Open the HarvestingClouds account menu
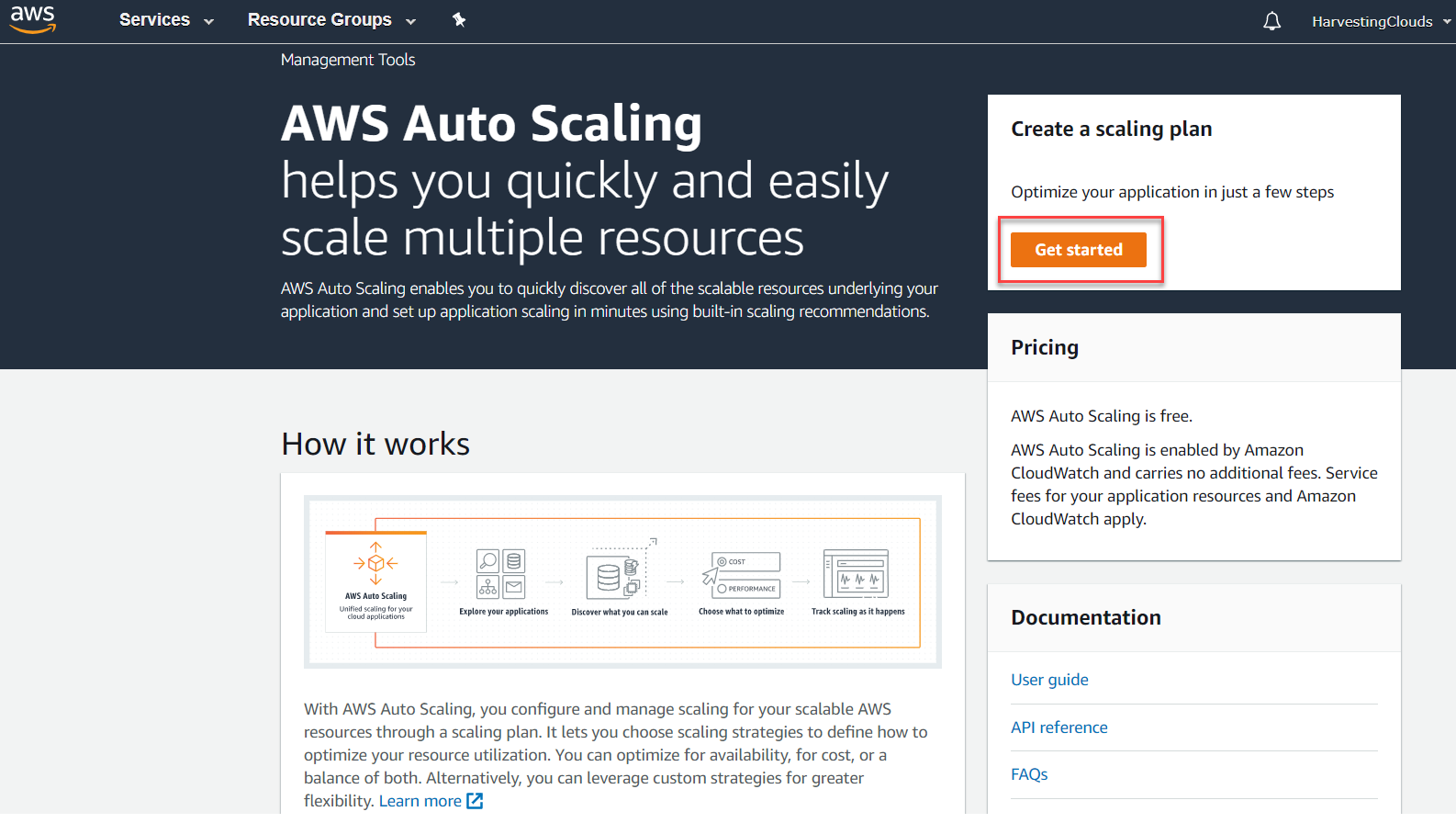Image resolution: width=1456 pixels, height=823 pixels. tap(1381, 21)
